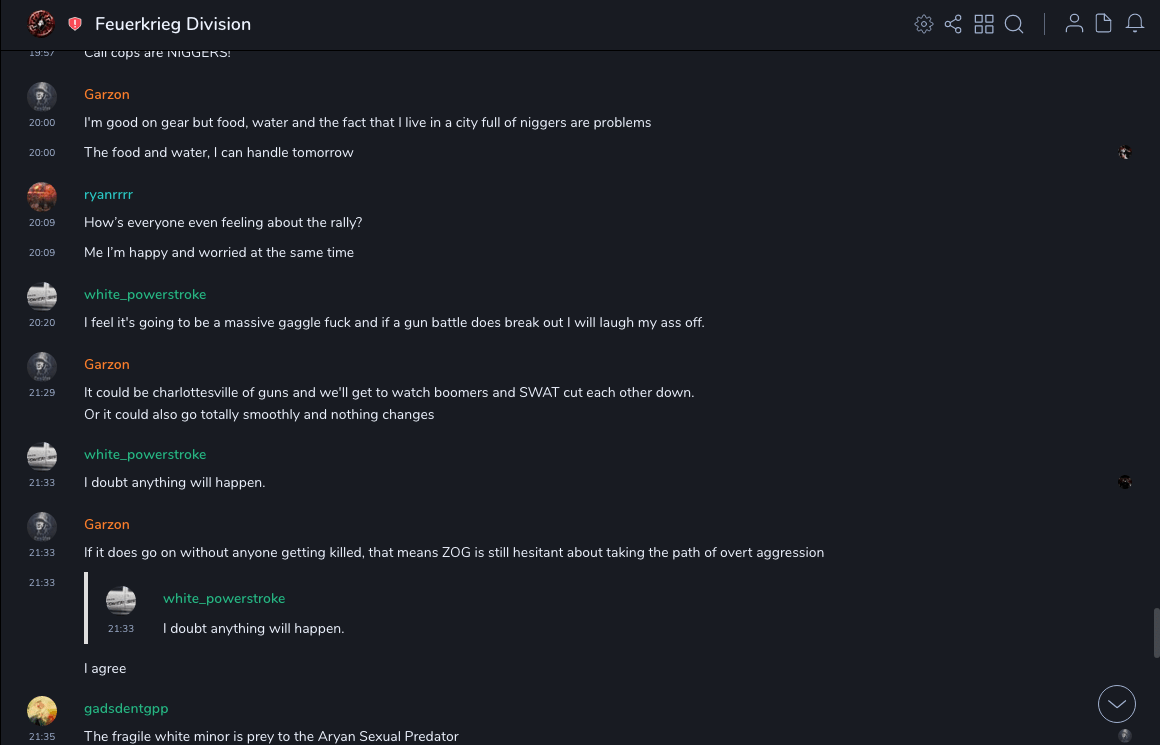The height and width of the screenshot is (745, 1160).
Task: Open the members person icon
Action: click(1074, 24)
